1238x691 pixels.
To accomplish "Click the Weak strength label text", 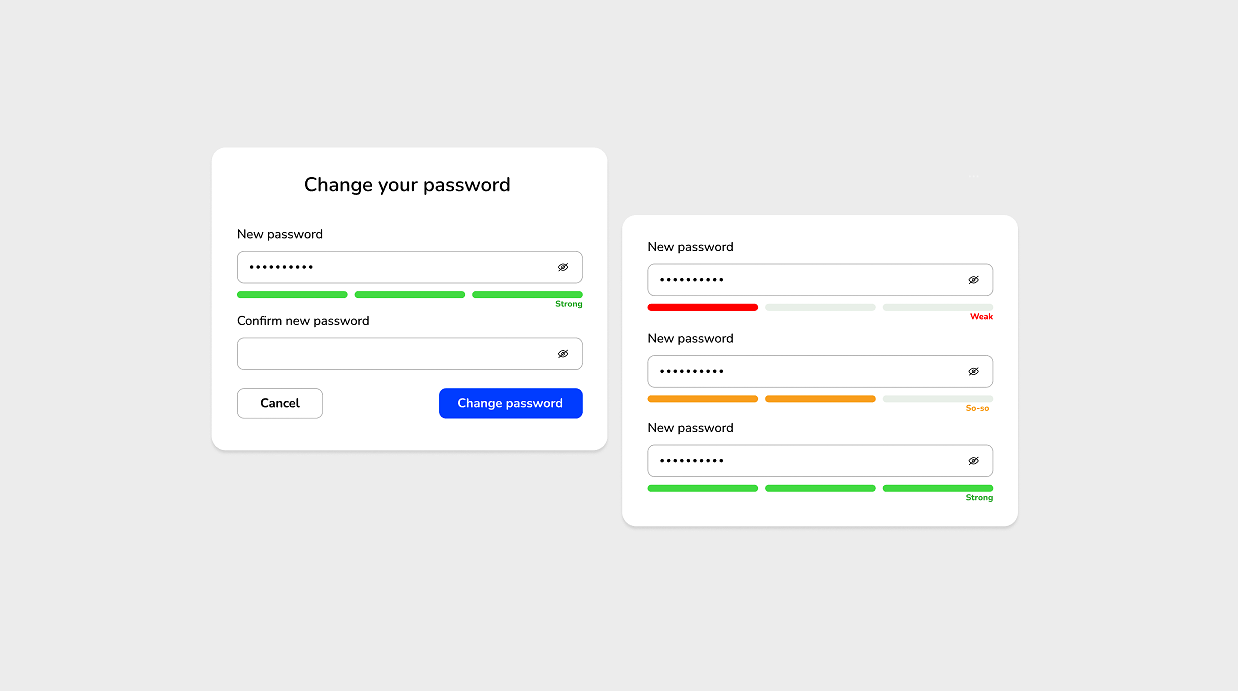I will point(982,316).
